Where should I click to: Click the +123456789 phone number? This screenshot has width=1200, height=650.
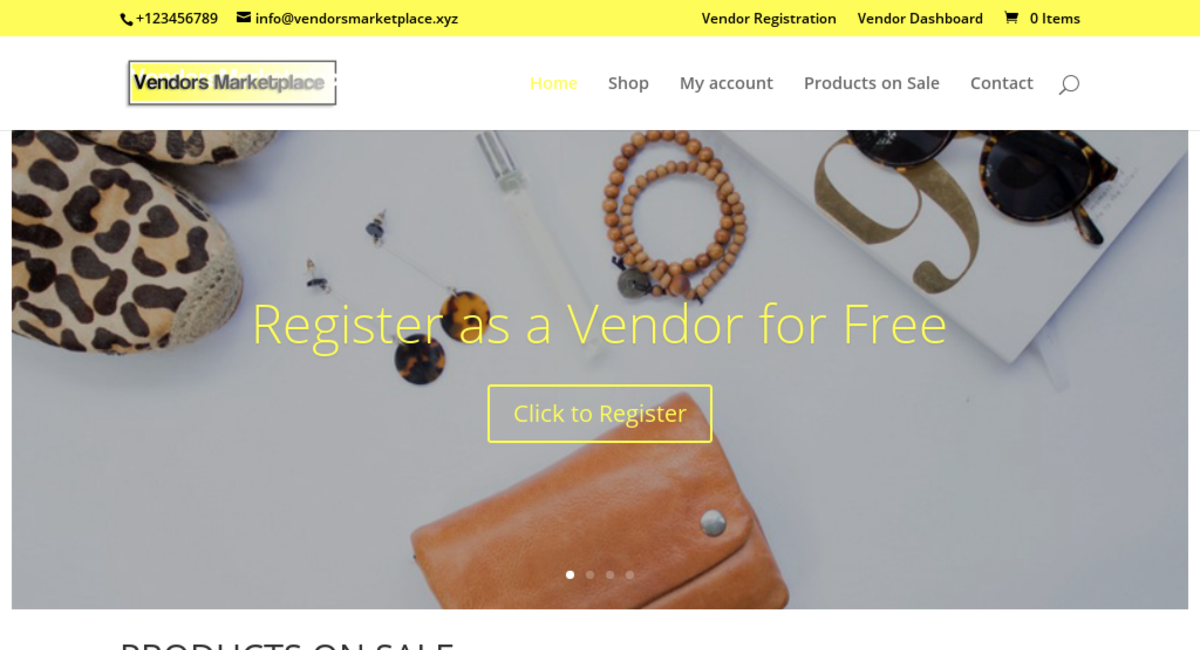176,18
